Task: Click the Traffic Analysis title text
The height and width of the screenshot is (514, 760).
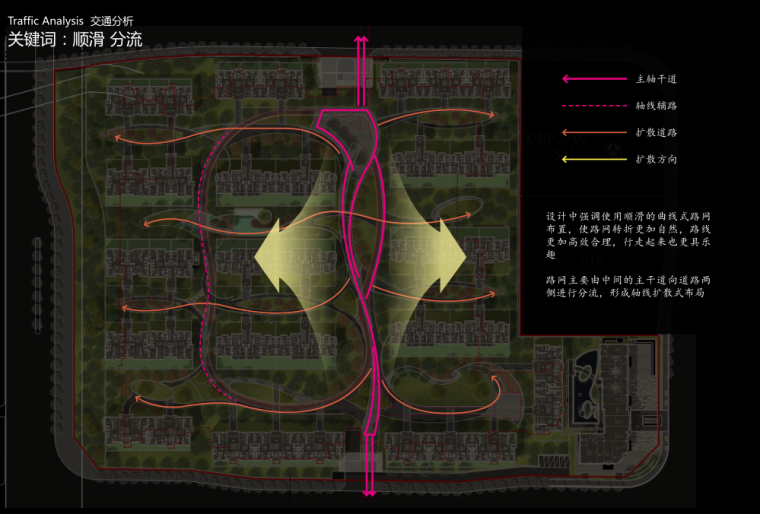Action: click(x=45, y=20)
